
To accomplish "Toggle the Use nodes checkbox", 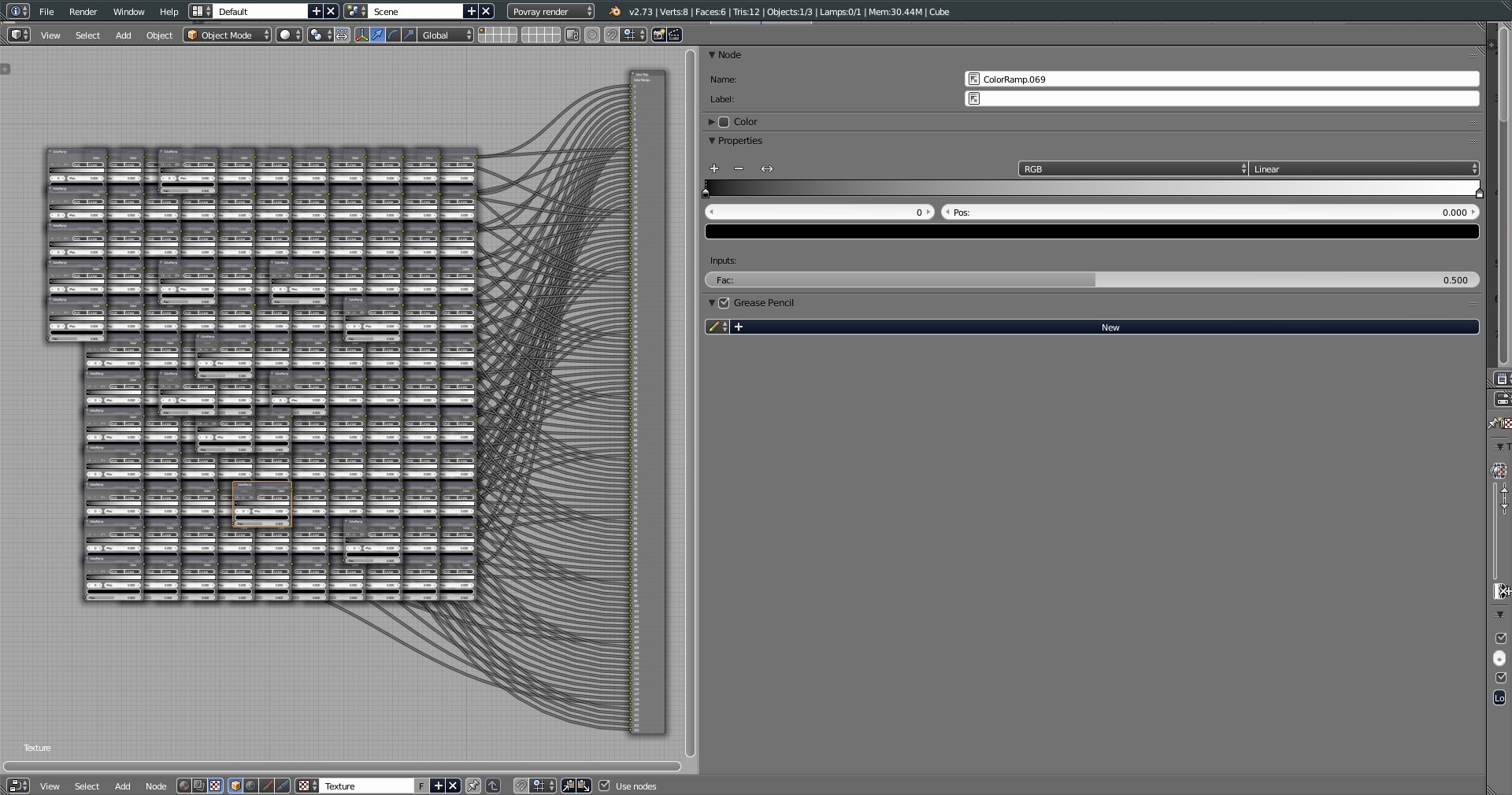I will coord(605,786).
